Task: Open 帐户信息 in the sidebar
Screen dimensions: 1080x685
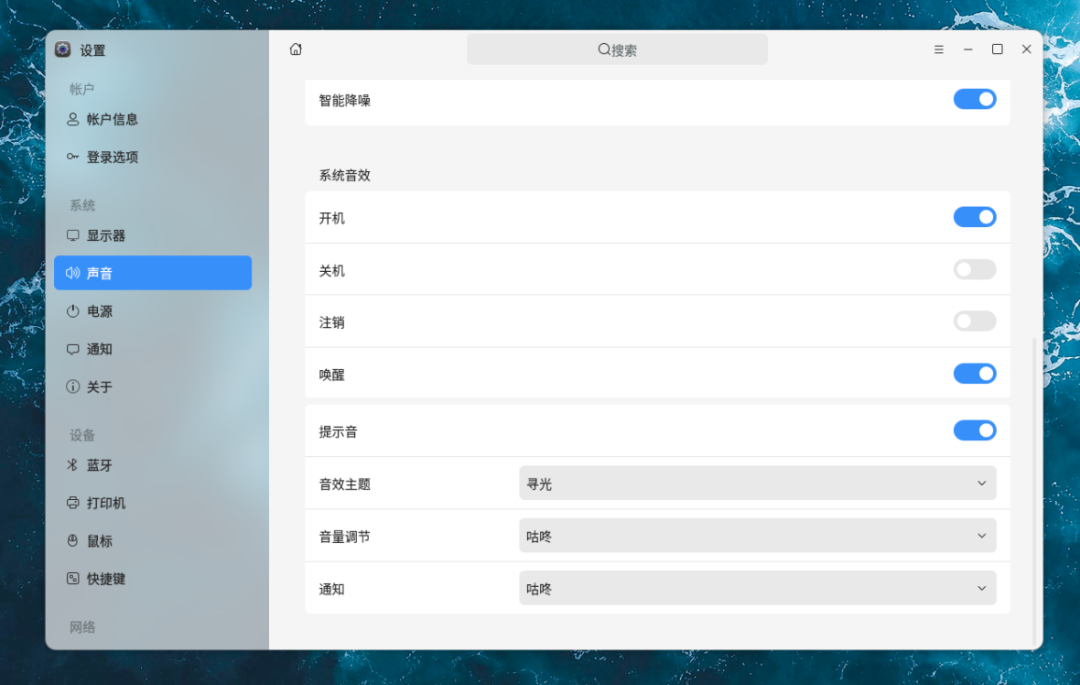Action: tap(112, 120)
